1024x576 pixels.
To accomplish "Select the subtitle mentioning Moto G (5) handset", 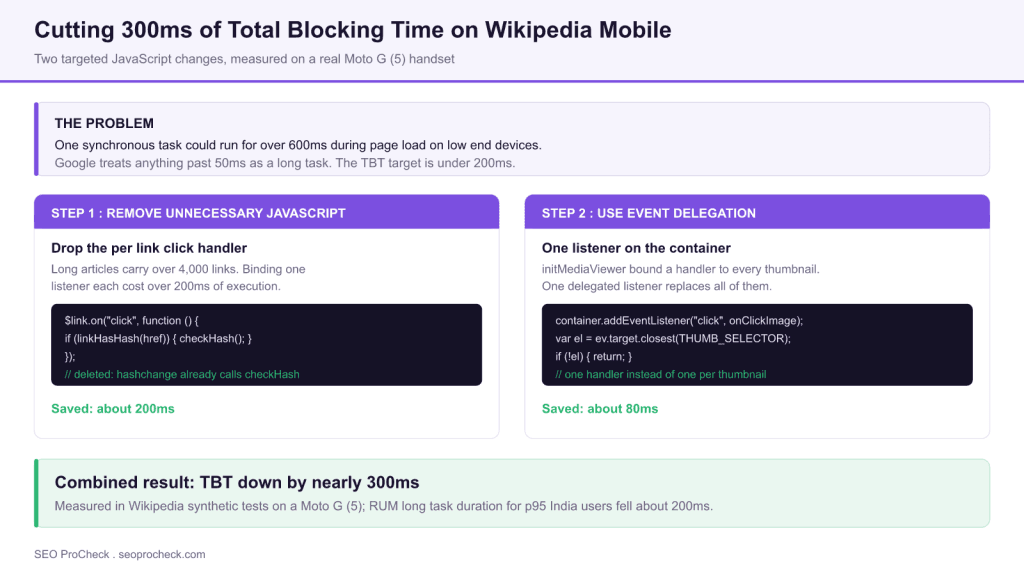I will coord(244,59).
